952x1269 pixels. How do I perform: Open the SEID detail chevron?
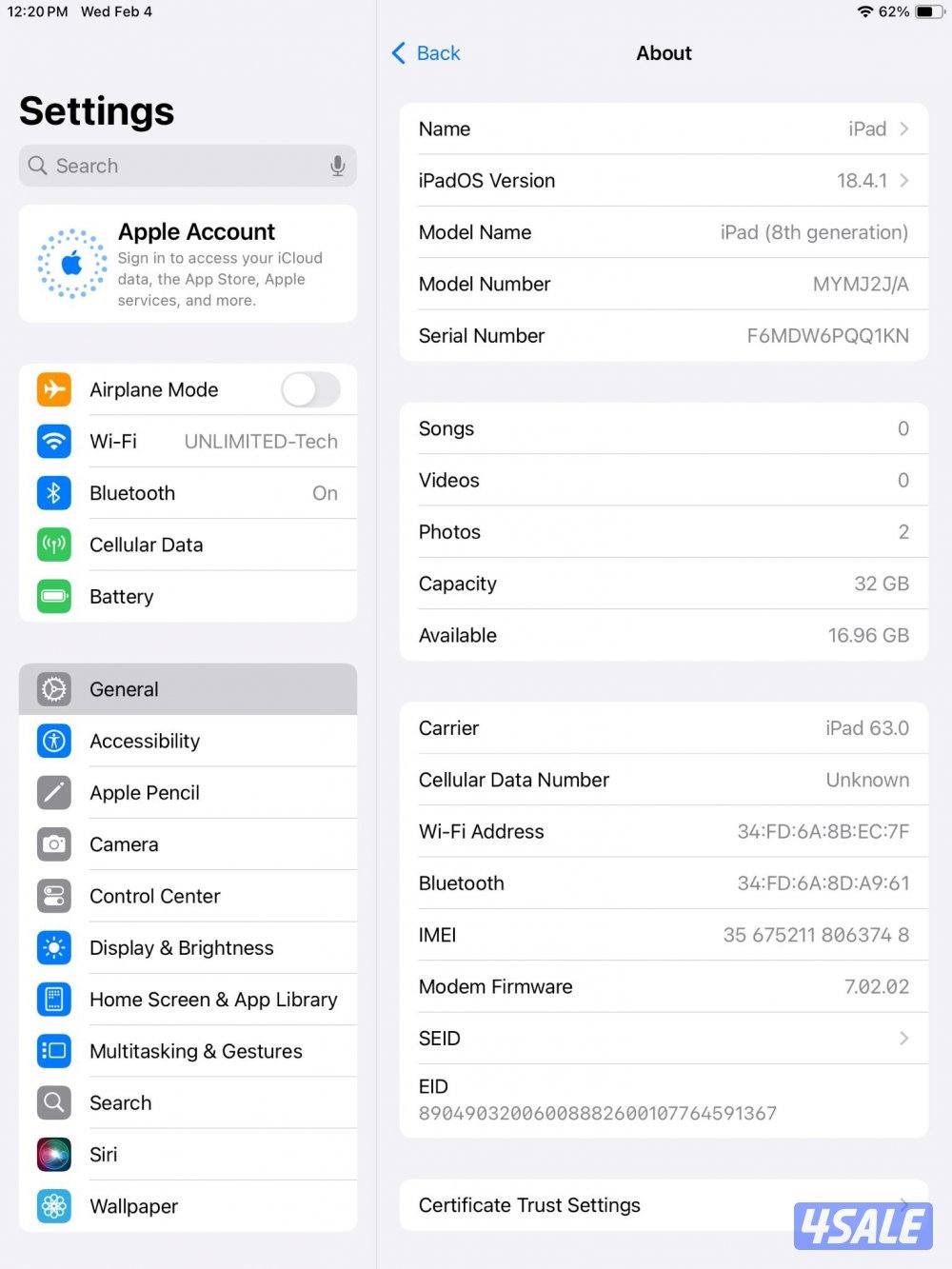(x=903, y=1038)
